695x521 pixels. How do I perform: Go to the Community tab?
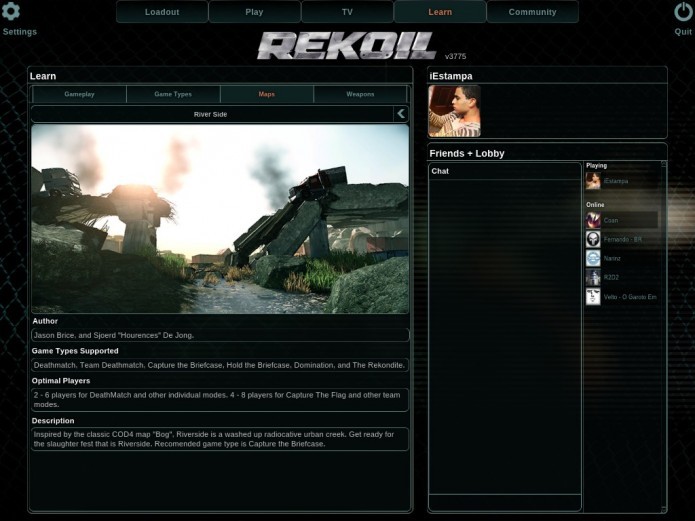[x=532, y=12]
